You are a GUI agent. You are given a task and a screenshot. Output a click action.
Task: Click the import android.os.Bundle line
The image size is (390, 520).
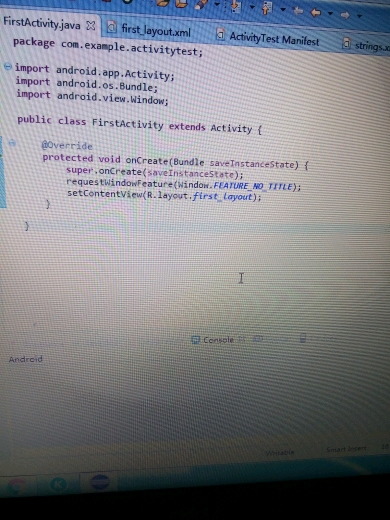tap(87, 84)
